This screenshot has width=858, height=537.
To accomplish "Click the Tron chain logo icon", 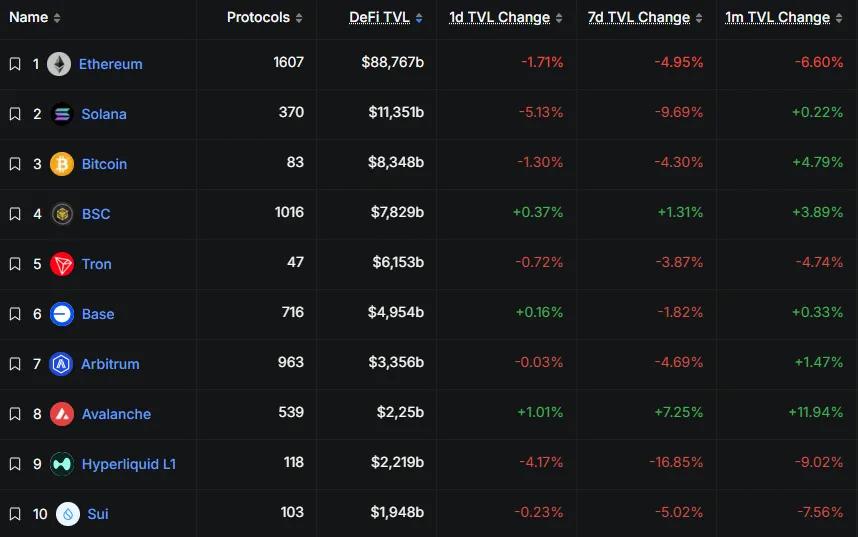I will click(x=62, y=264).
